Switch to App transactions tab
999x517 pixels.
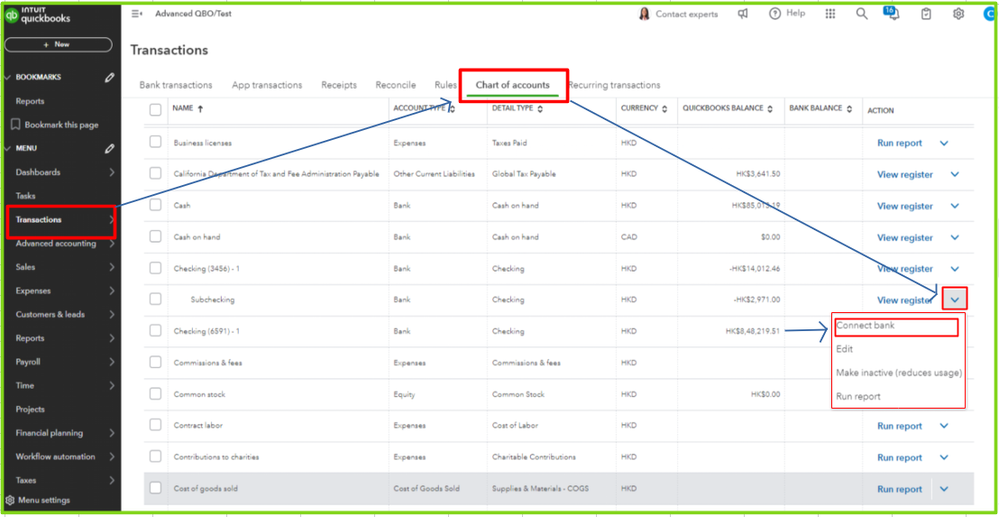267,85
